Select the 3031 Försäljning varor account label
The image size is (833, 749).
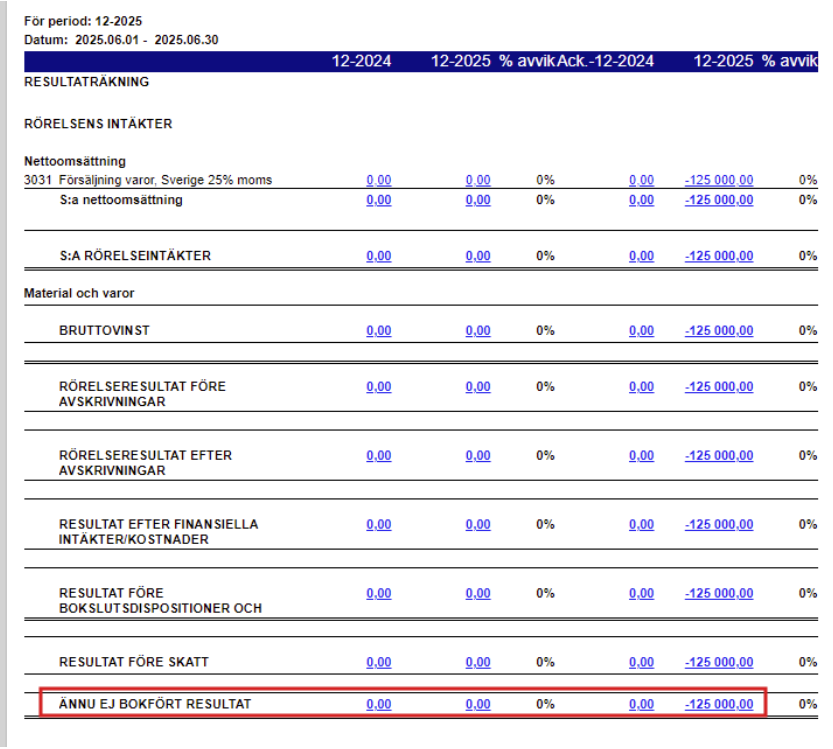point(148,180)
